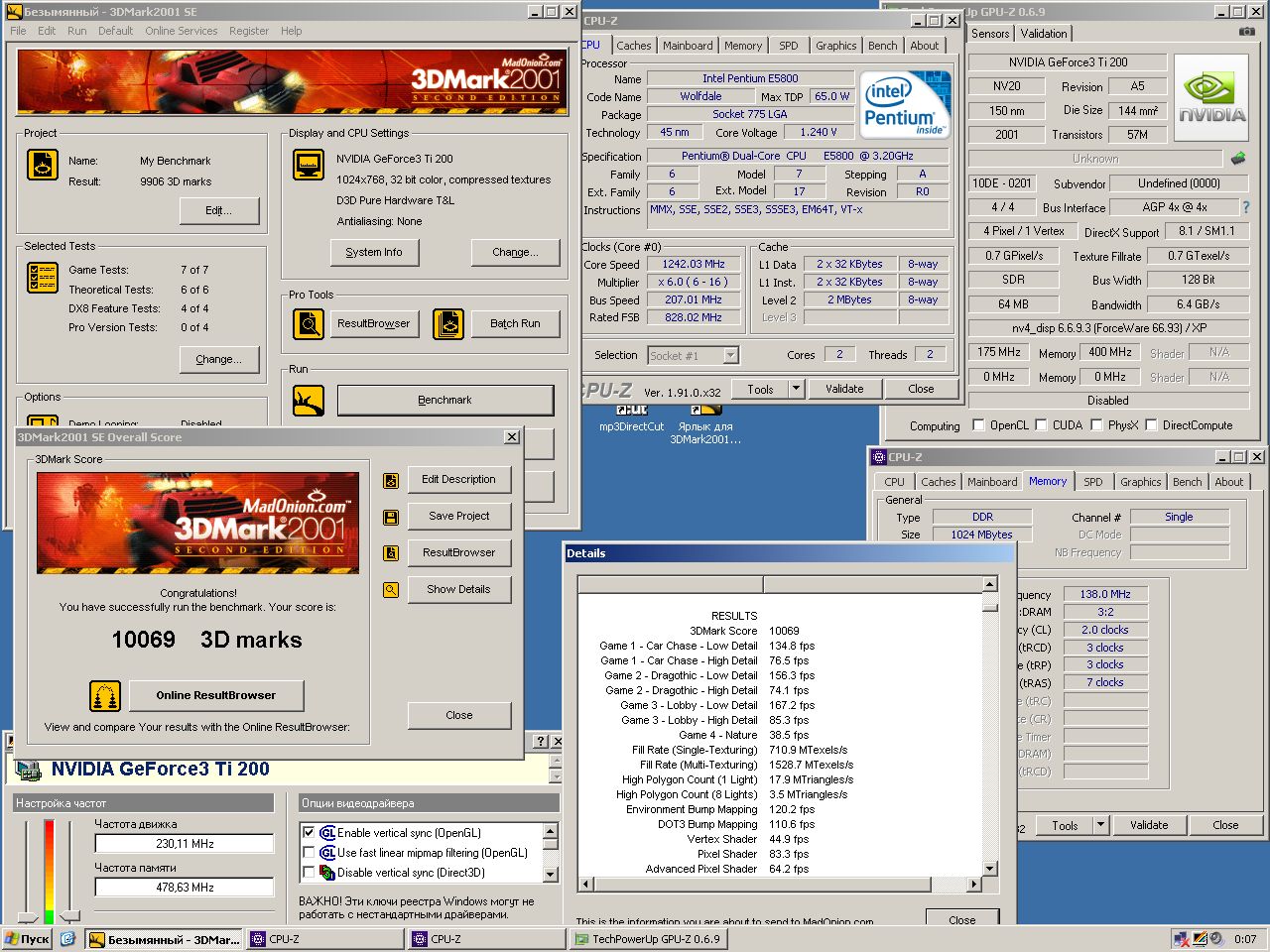The height and width of the screenshot is (952, 1270).
Task: Click driver options list scroll down arrow
Action: pyautogui.click(x=550, y=874)
